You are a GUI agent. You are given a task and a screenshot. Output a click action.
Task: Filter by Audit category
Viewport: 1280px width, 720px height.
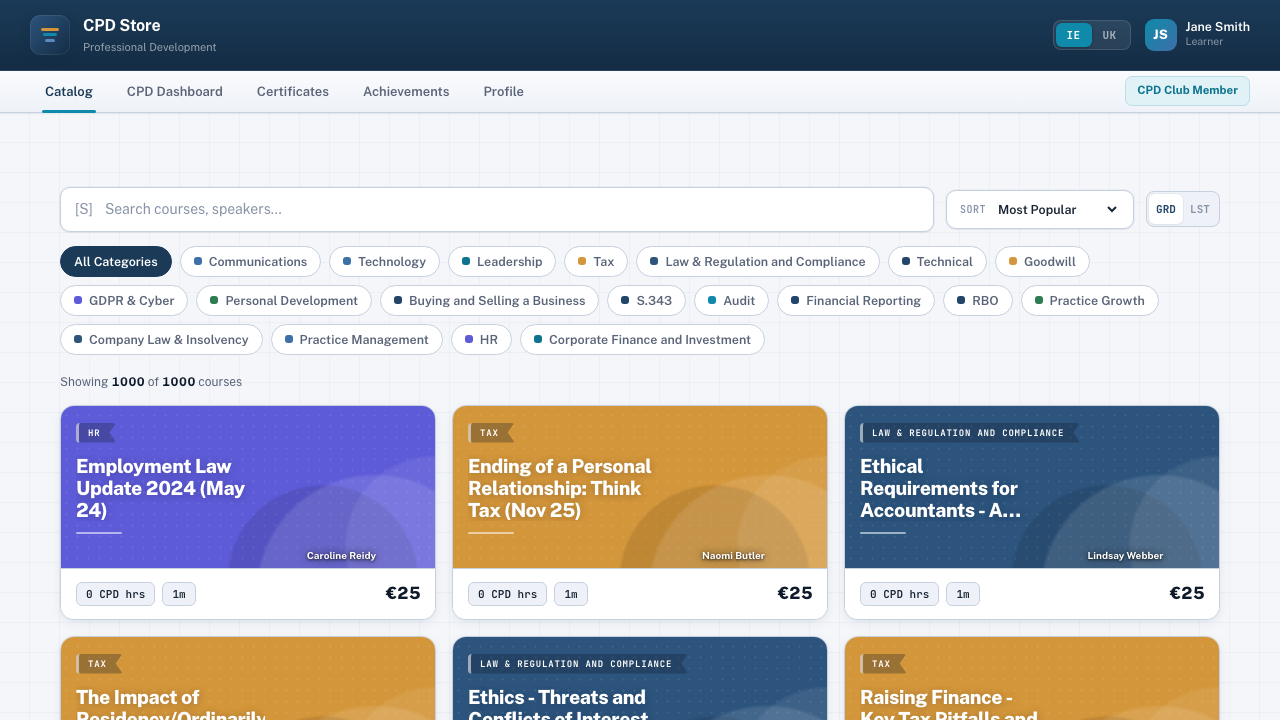[x=732, y=301]
